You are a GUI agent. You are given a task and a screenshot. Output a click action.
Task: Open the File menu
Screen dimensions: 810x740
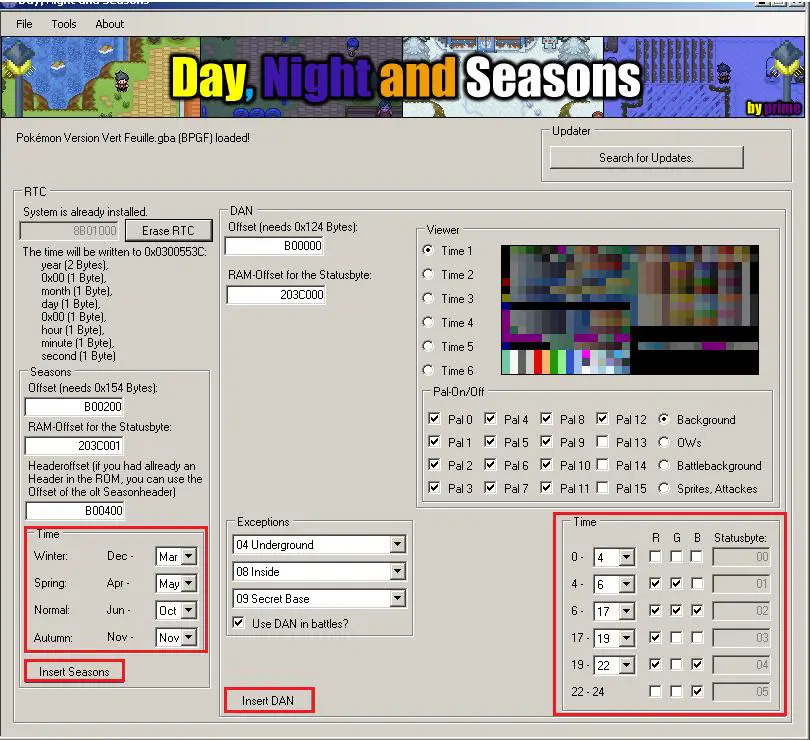(x=24, y=24)
